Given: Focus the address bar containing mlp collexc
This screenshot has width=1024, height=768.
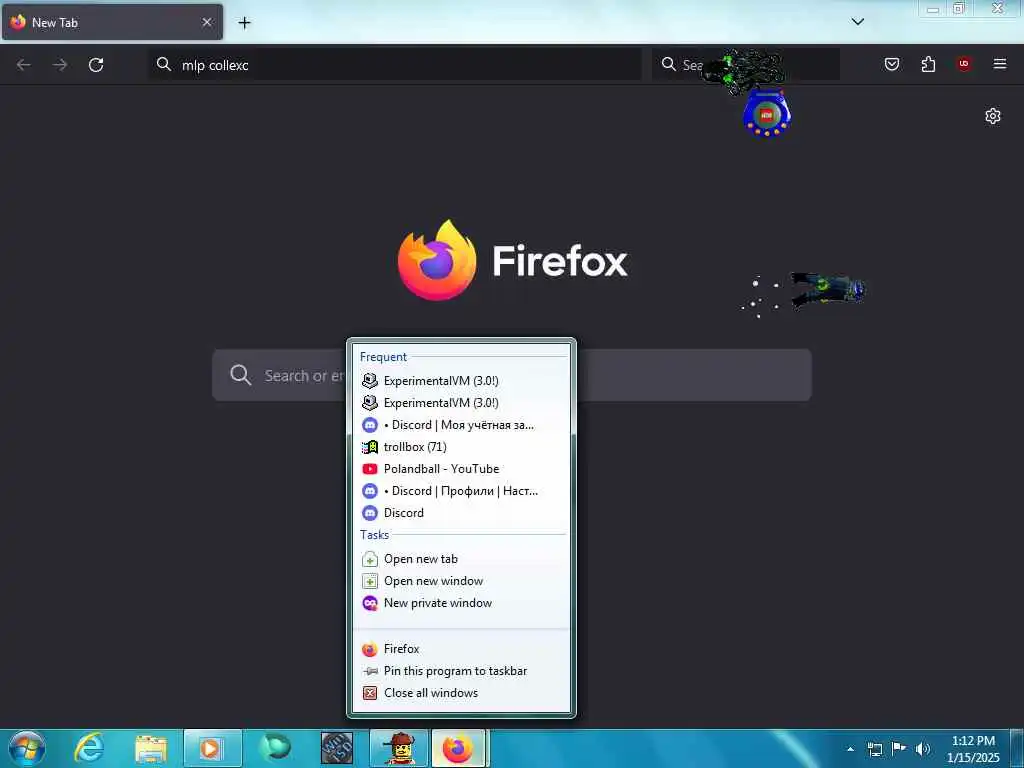Looking at the screenshot, I should (x=394, y=65).
